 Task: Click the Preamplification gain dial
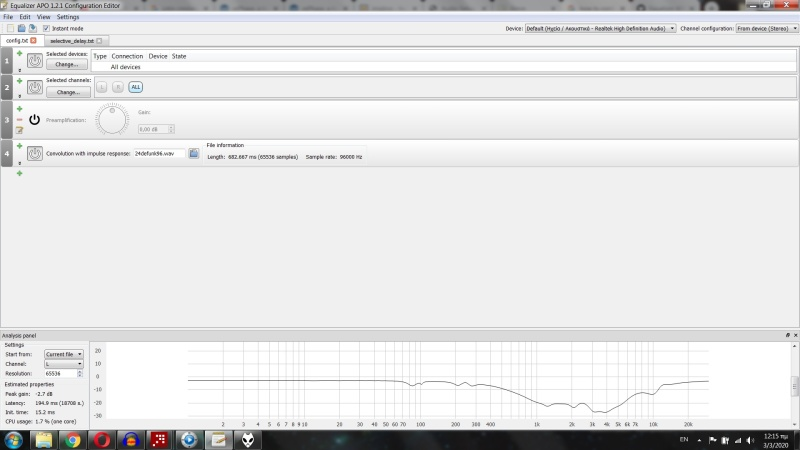point(112,120)
